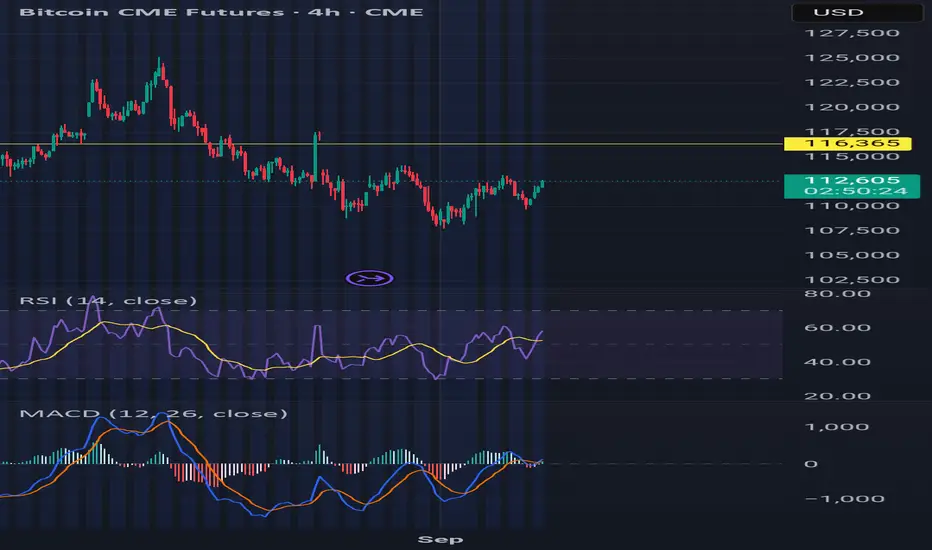Viewport: 932px width, 550px height.
Task: Click the 125,000 price axis label
Action: [852, 58]
